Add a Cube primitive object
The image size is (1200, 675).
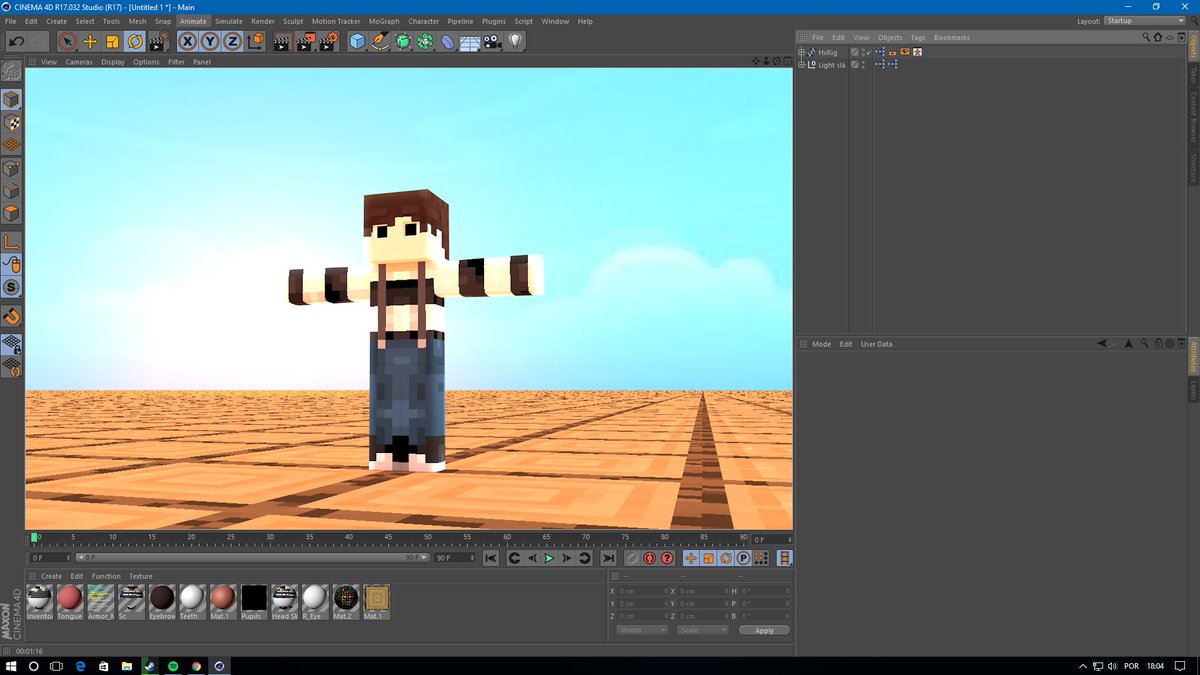tap(358, 41)
